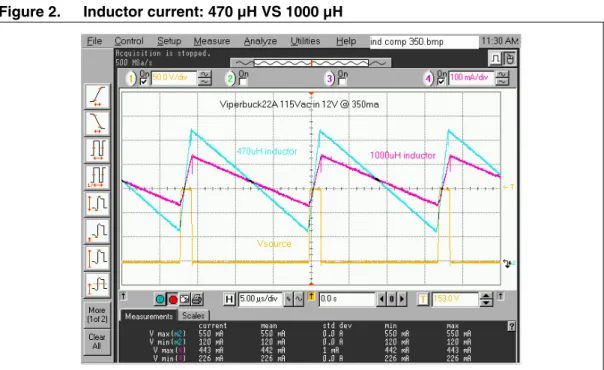This screenshot has width=604, height=370.
Task: Select the V min measurement icon with bottom arrow
Action: (97, 231)
